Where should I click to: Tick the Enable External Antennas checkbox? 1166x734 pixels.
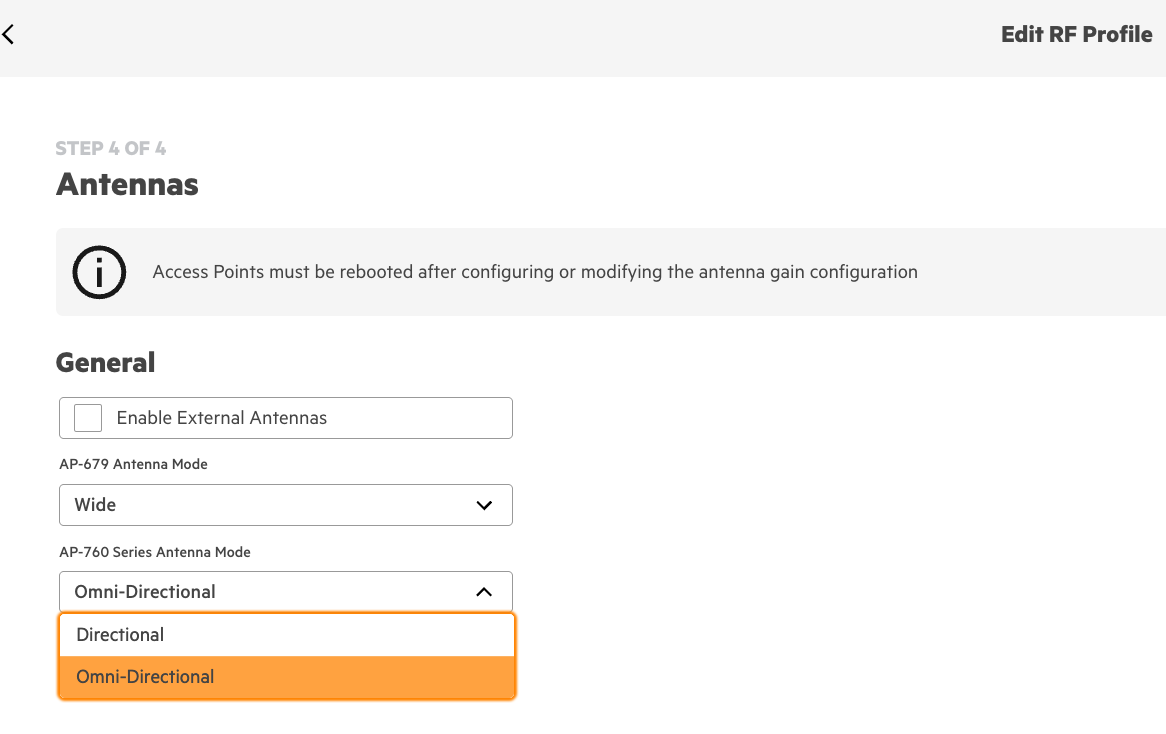click(x=88, y=418)
